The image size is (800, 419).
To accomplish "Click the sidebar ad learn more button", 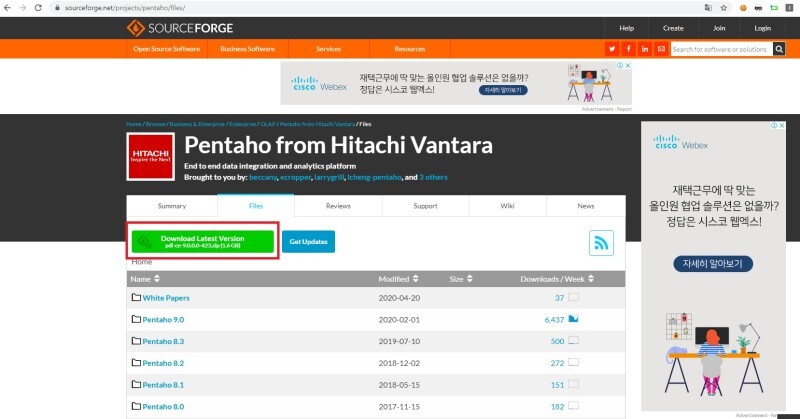I will 713,264.
